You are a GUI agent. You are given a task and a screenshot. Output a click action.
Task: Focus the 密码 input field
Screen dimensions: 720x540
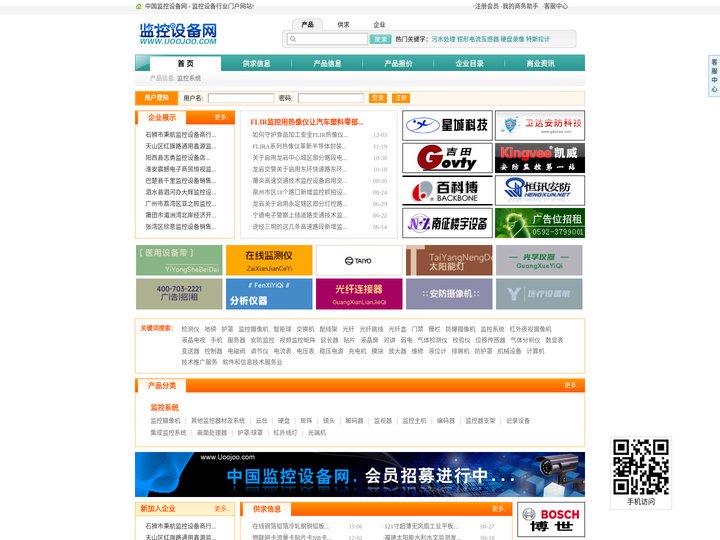click(x=331, y=98)
